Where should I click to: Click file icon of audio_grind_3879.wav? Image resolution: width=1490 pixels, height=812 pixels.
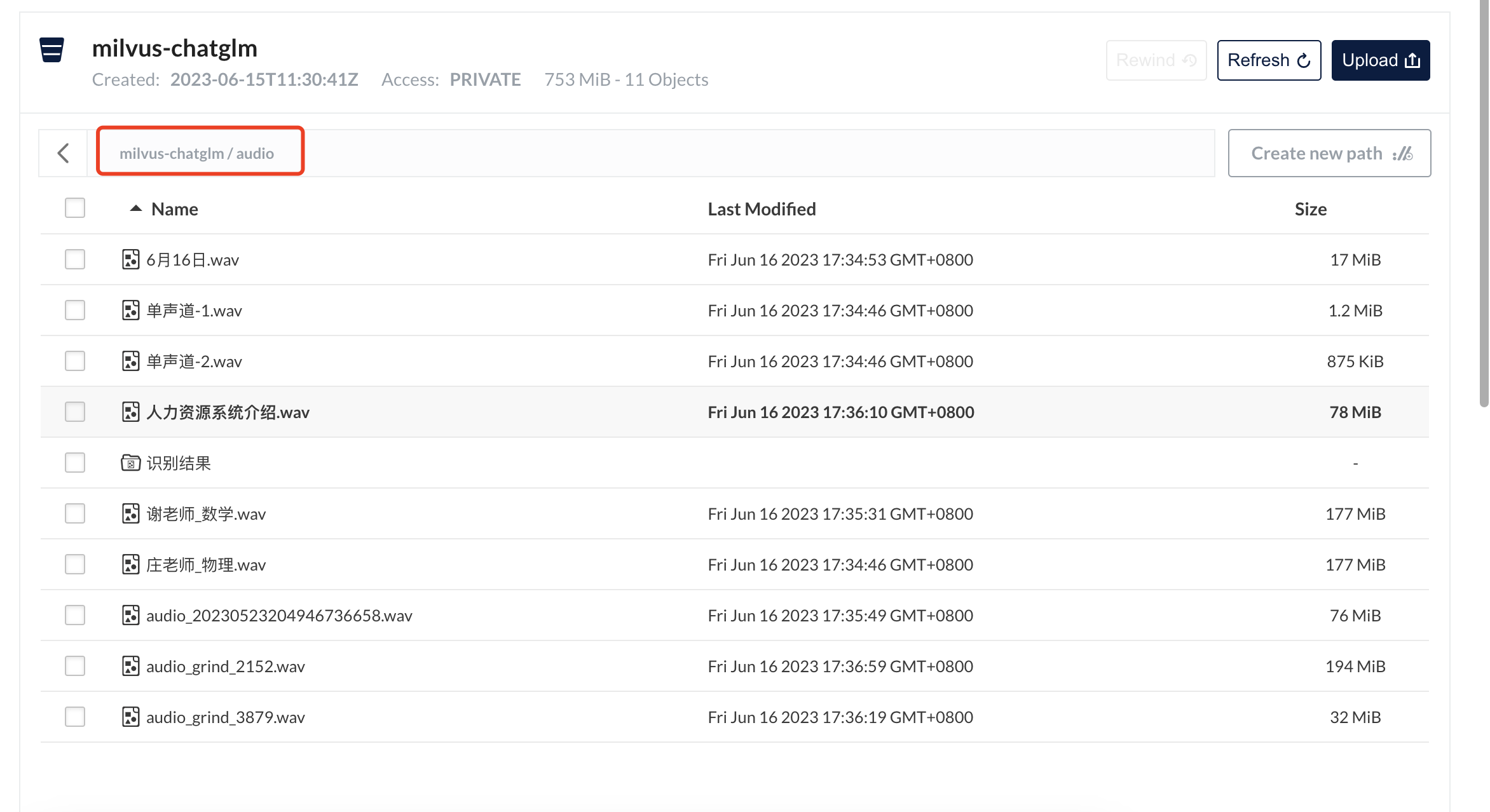(130, 717)
